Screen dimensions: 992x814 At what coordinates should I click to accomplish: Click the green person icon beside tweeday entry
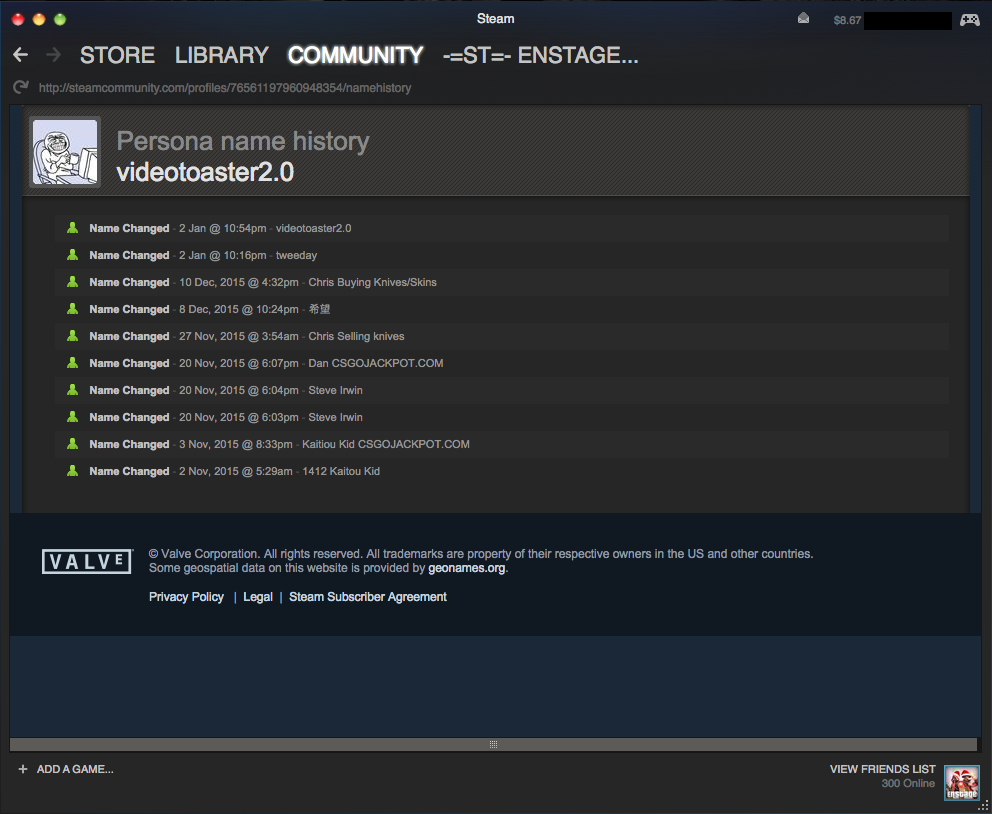pyautogui.click(x=72, y=255)
